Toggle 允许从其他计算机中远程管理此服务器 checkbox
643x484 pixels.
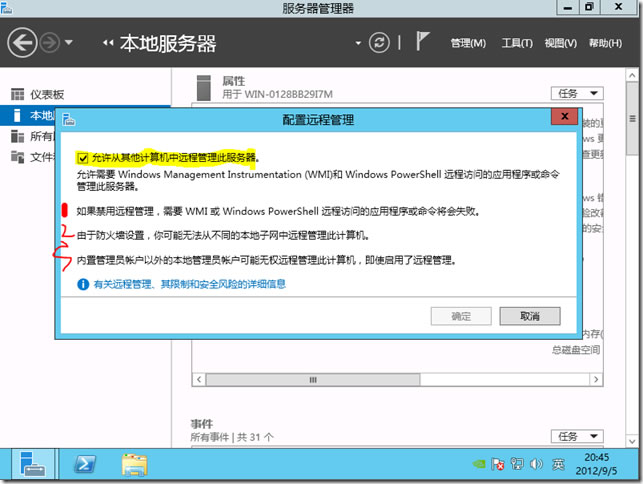coord(82,158)
